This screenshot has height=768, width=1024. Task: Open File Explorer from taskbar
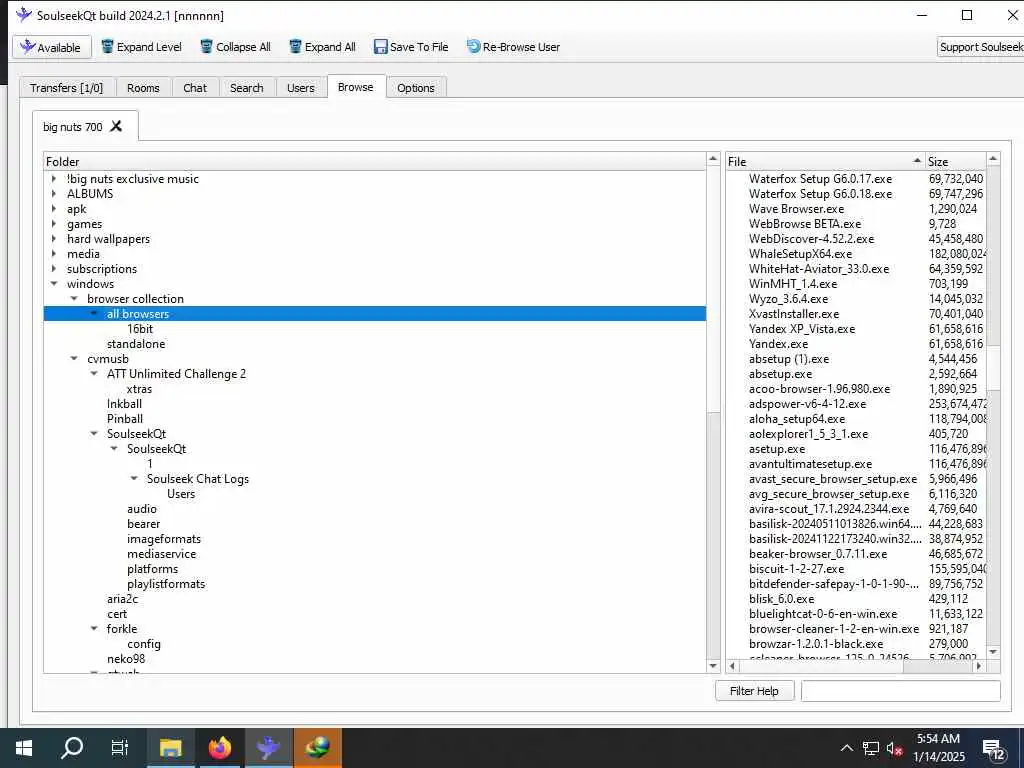[170, 748]
